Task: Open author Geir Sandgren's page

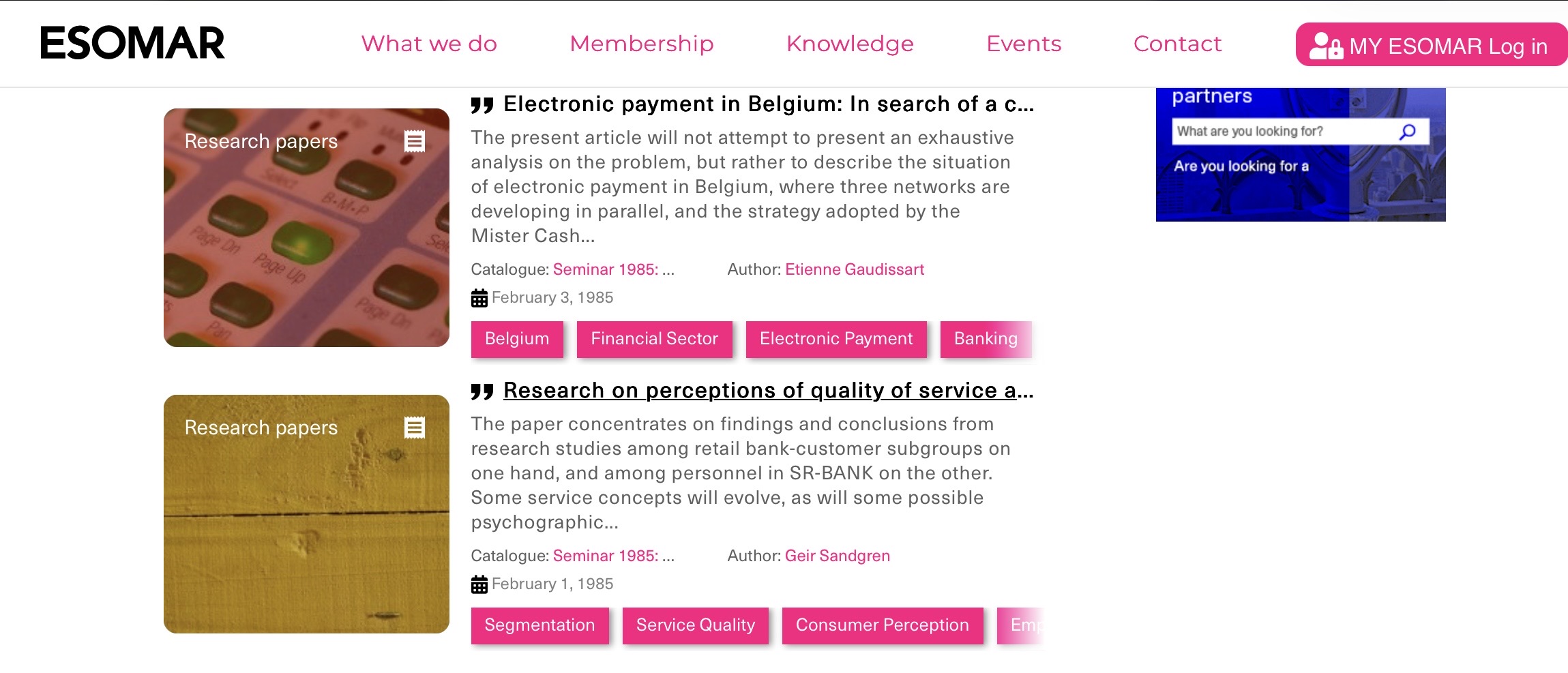Action: 838,556
